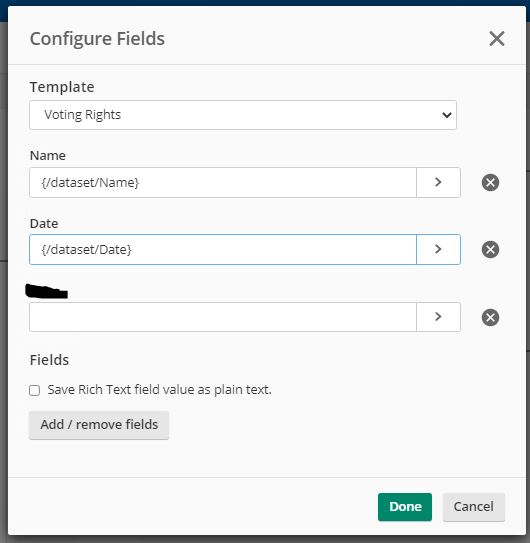
Task: Remove the empty third field via X icon
Action: [490, 317]
